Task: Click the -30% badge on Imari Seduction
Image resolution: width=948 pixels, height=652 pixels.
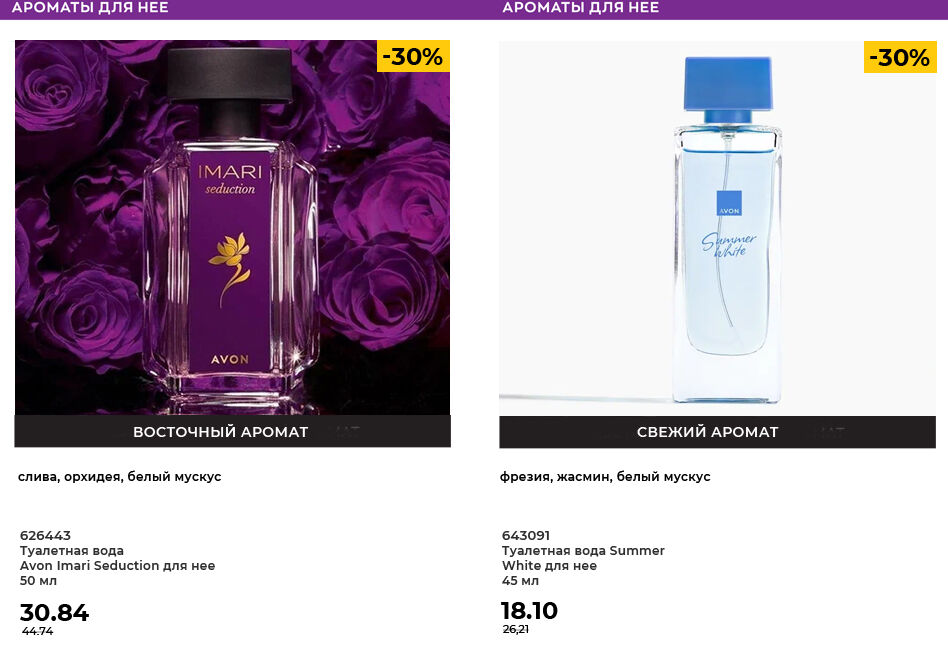Action: coord(413,57)
